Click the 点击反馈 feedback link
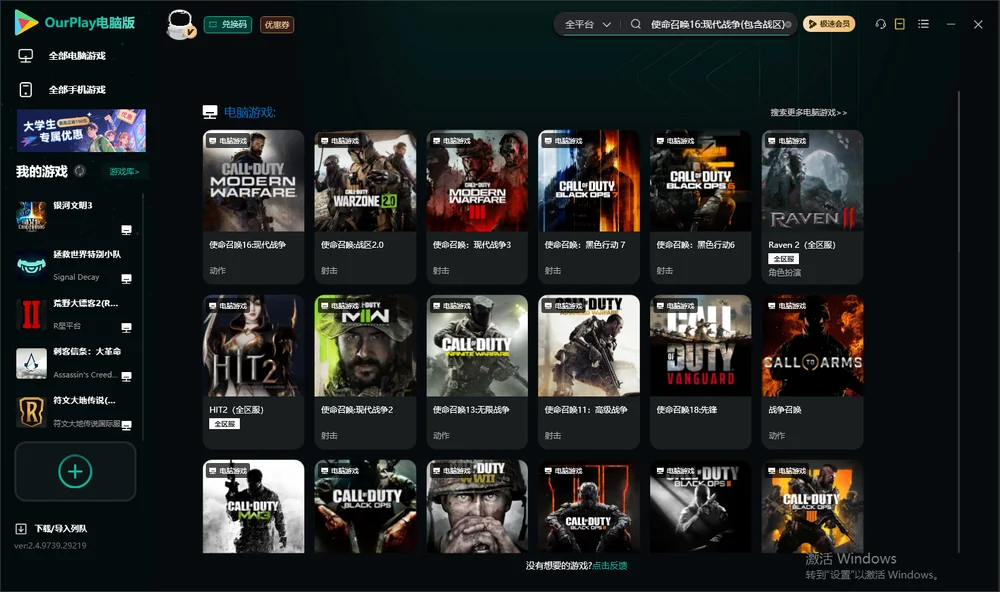The image size is (1000, 592). [610, 565]
